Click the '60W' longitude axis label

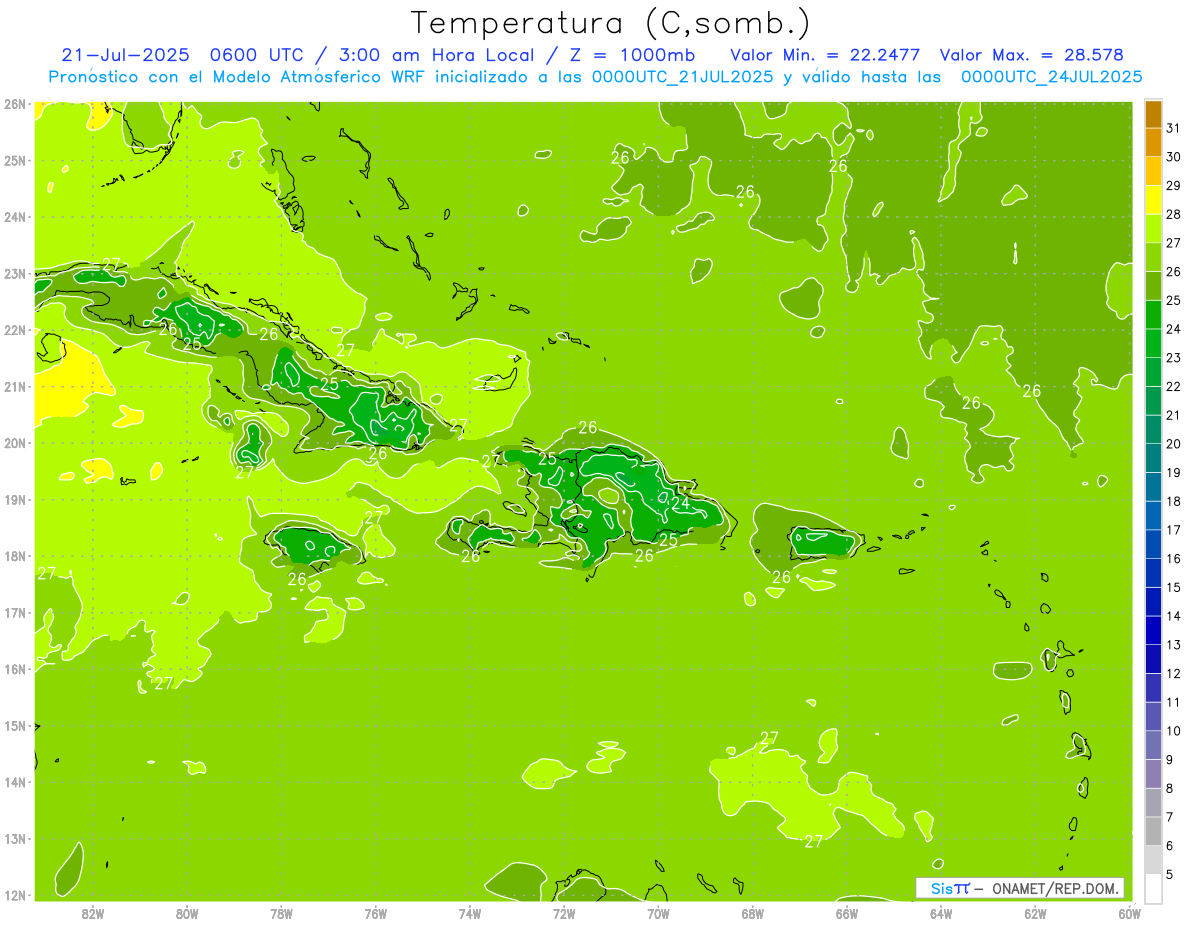point(1129,913)
